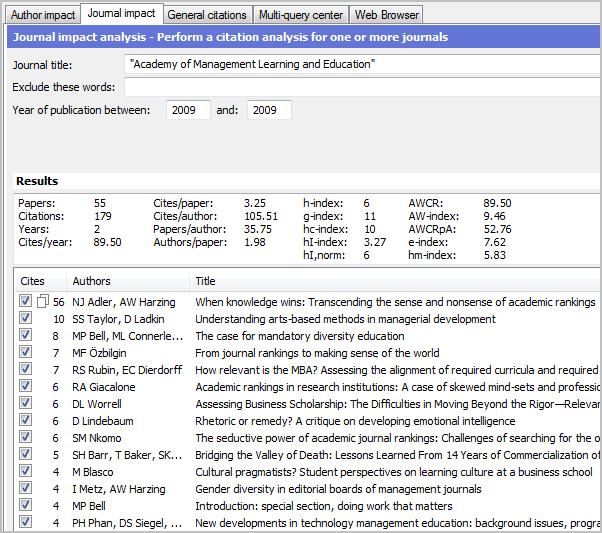Toggle checkbox for PH Phan, DS Siegel row
The image size is (602, 533).
click(x=25, y=521)
